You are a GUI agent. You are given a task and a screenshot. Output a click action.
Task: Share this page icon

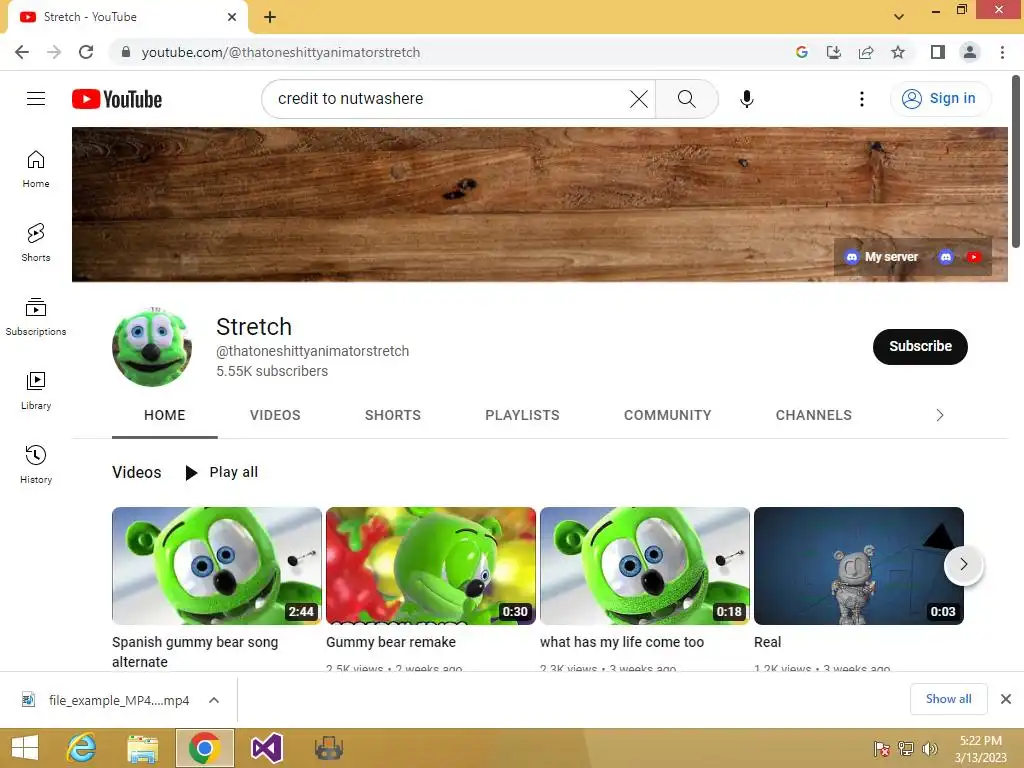click(866, 52)
